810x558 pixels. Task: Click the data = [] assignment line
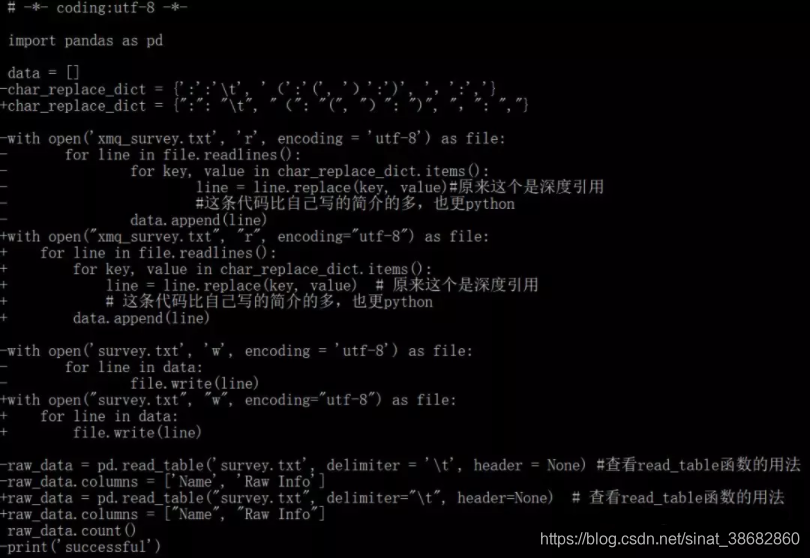click(x=43, y=72)
